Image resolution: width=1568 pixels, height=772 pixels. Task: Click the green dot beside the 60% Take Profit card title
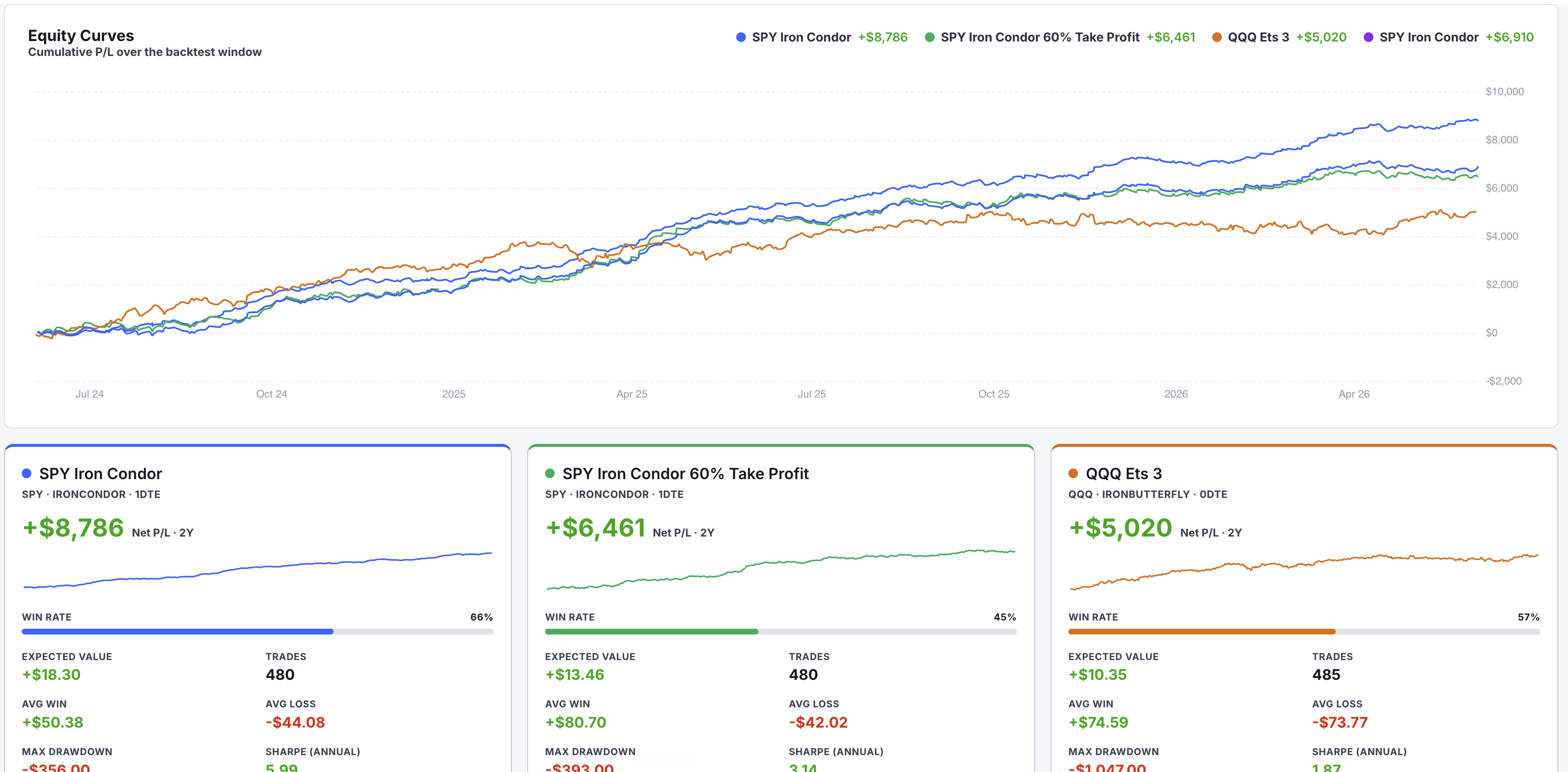point(550,473)
